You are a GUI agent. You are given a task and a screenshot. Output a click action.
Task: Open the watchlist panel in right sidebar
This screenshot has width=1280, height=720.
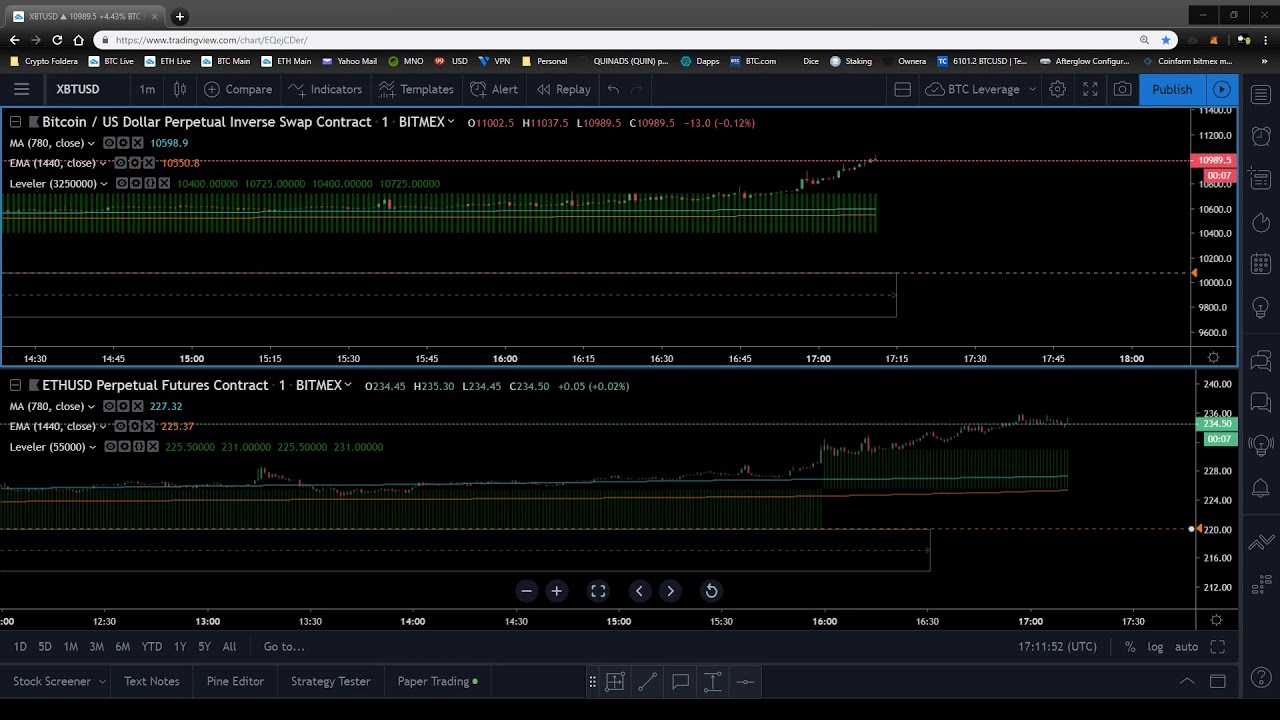(1260, 94)
